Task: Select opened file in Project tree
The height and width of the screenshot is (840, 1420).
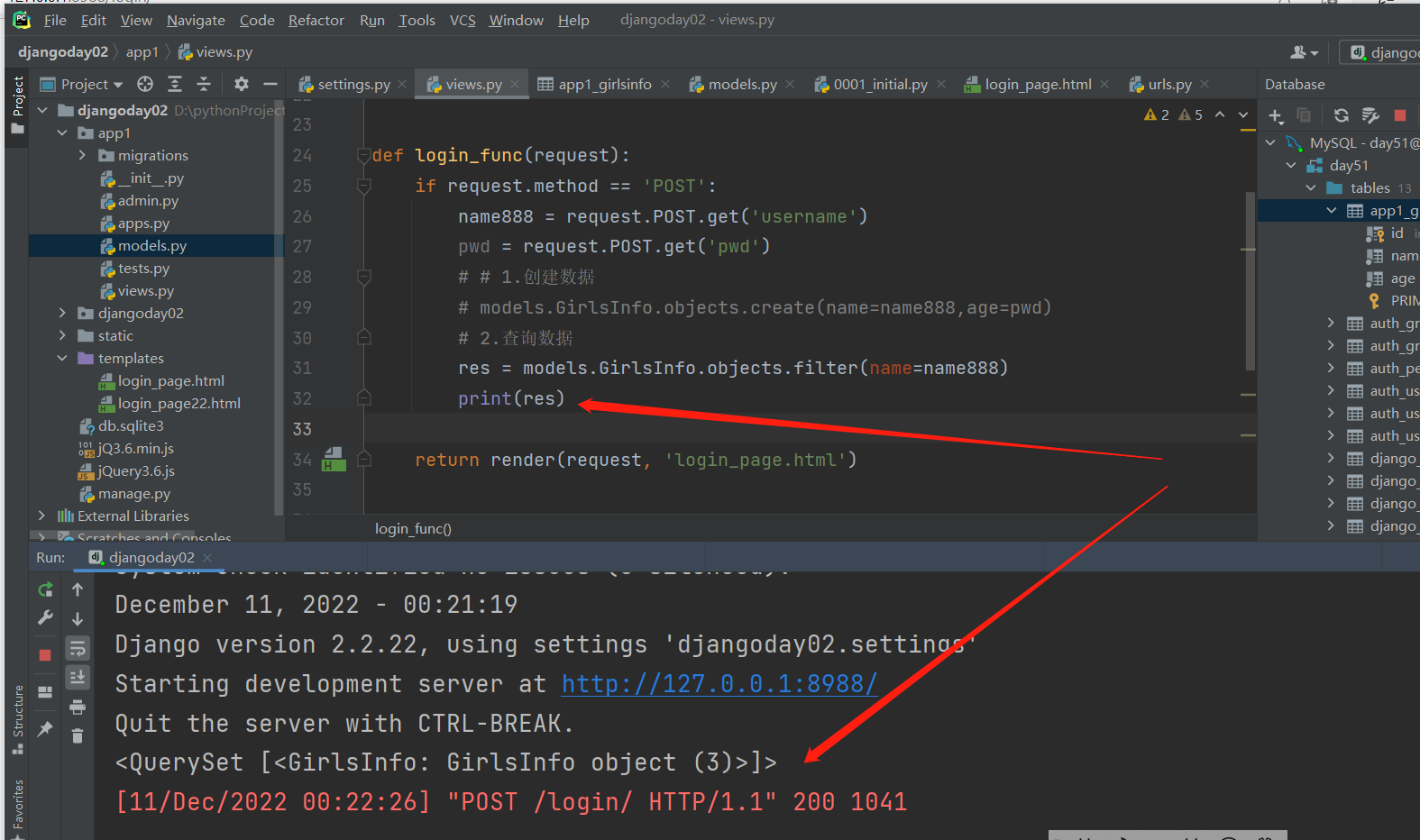Action: (145, 84)
